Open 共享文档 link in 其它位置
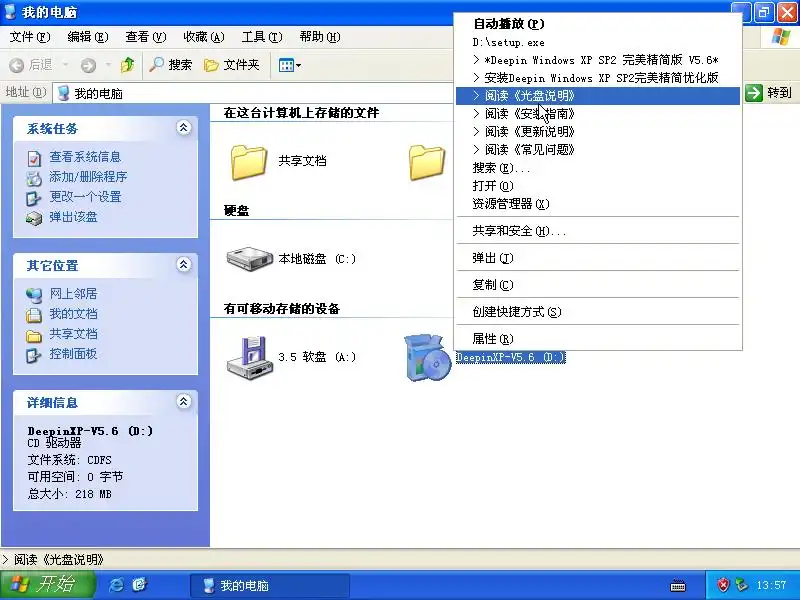The height and width of the screenshot is (600, 800). [73, 334]
